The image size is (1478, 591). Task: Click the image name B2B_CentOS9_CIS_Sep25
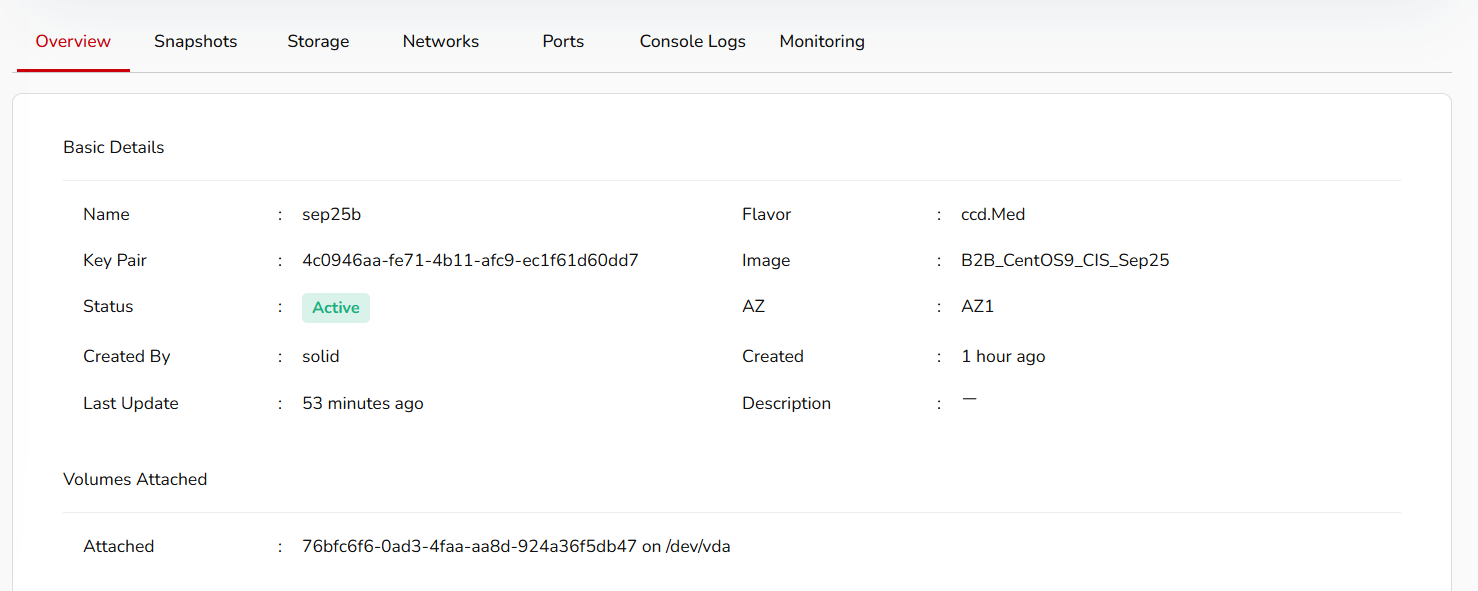click(x=1065, y=261)
